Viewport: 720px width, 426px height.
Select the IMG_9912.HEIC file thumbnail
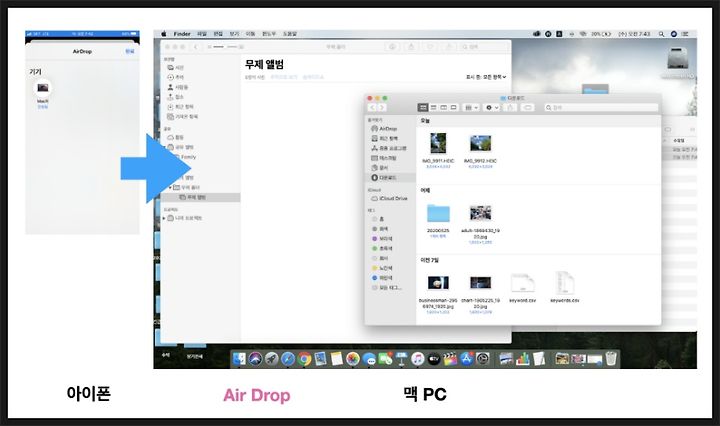point(480,143)
